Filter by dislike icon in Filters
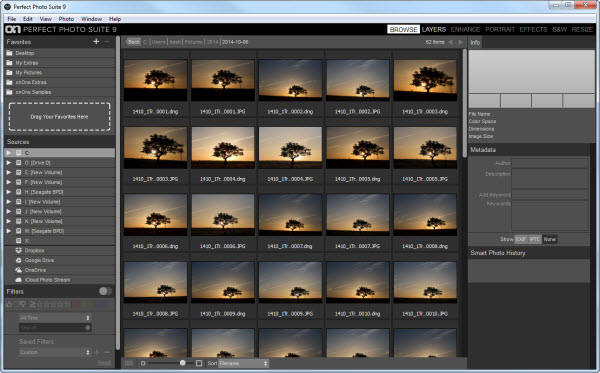 [22, 305]
